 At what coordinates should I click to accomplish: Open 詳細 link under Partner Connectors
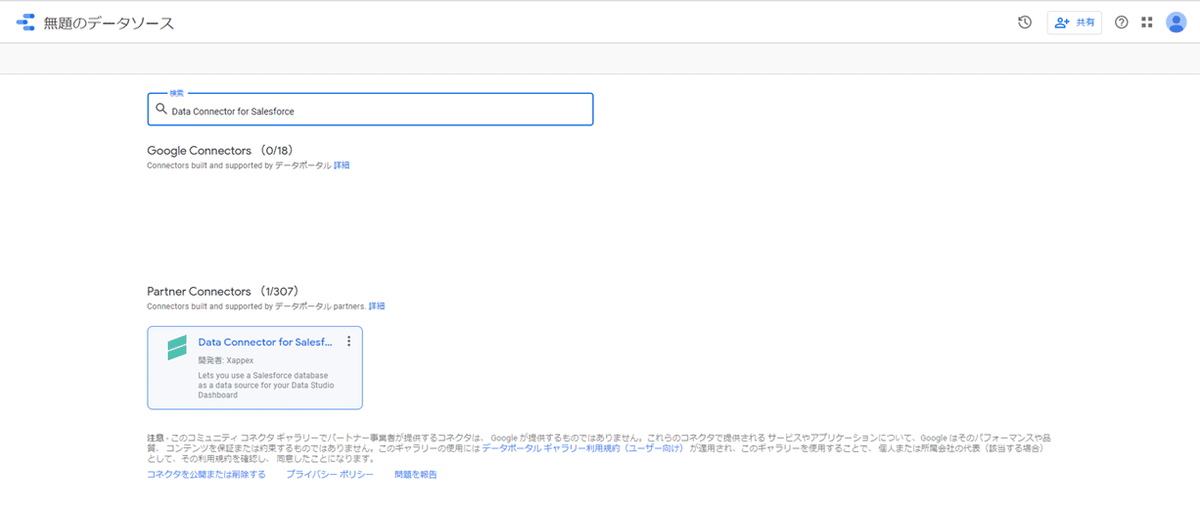pyautogui.click(x=376, y=306)
